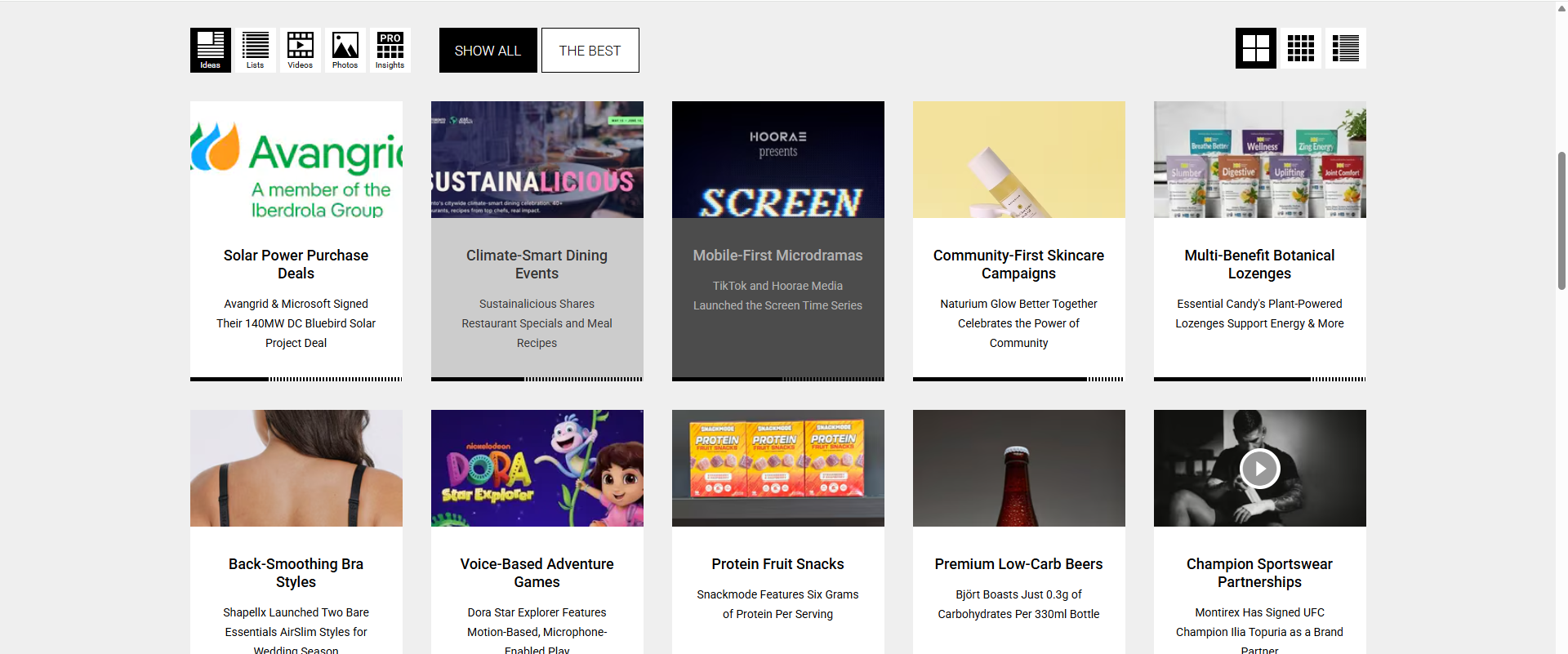Open the Snackmode protein boxes thumbnail
The width and height of the screenshot is (1568, 654).
pyautogui.click(x=778, y=468)
